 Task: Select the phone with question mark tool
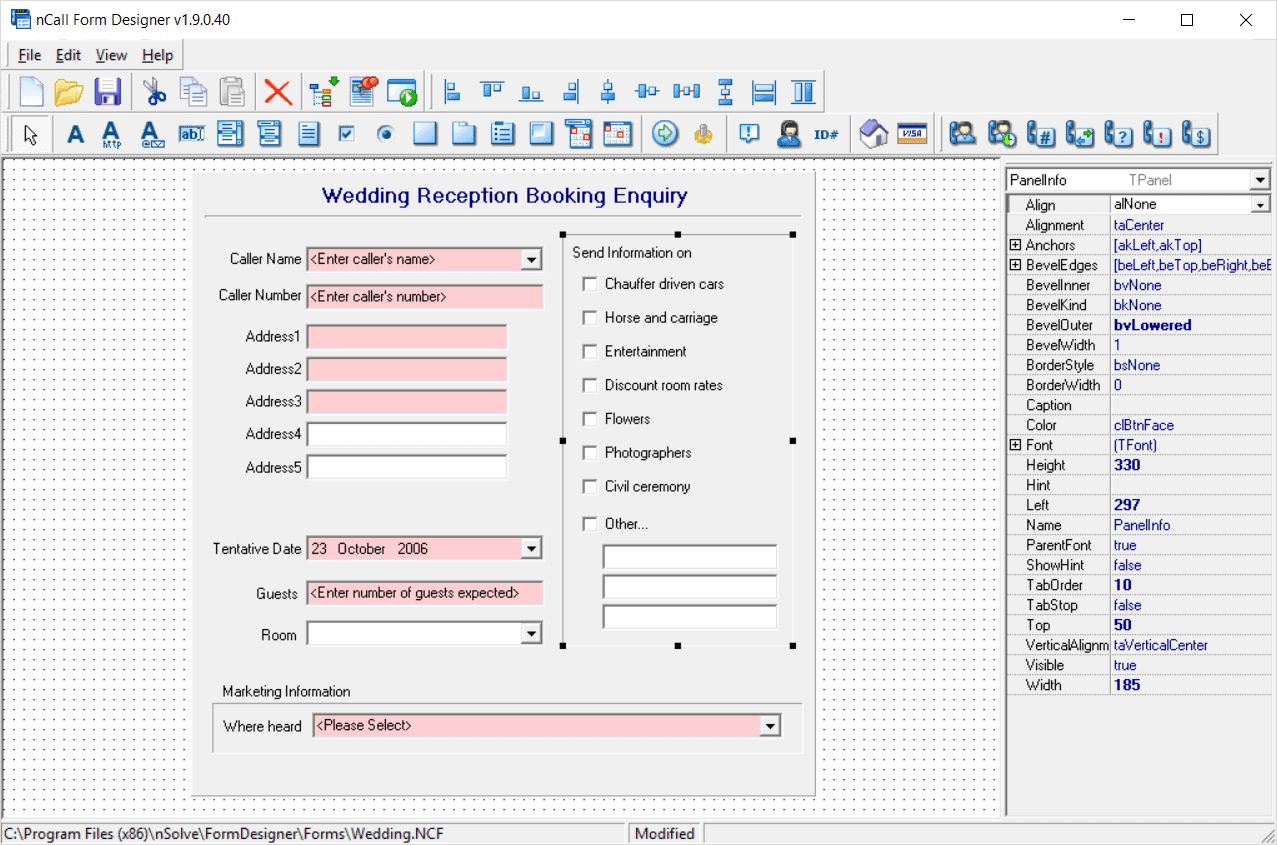point(1119,133)
